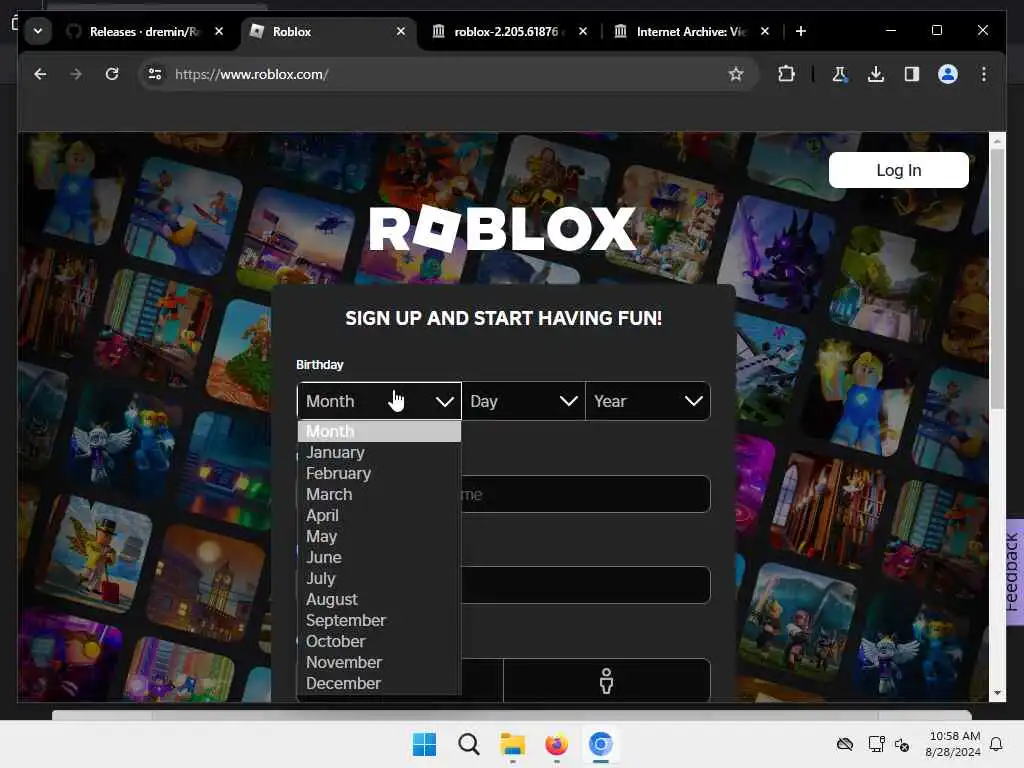Select the Roblox tab

click(x=327, y=31)
